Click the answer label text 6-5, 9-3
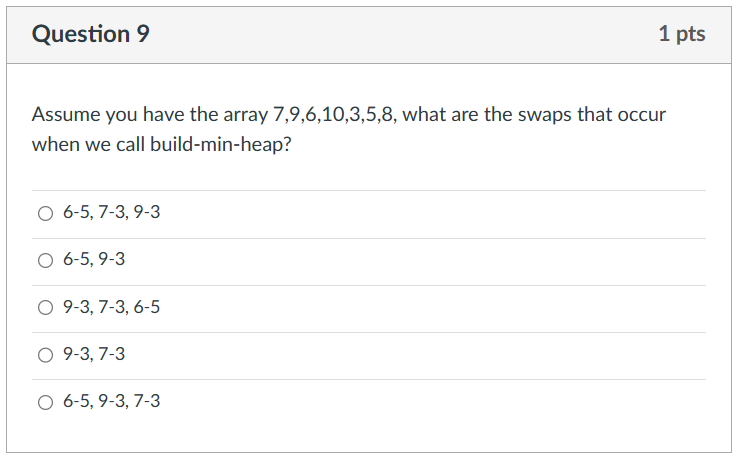752x462 pixels. coord(94,259)
